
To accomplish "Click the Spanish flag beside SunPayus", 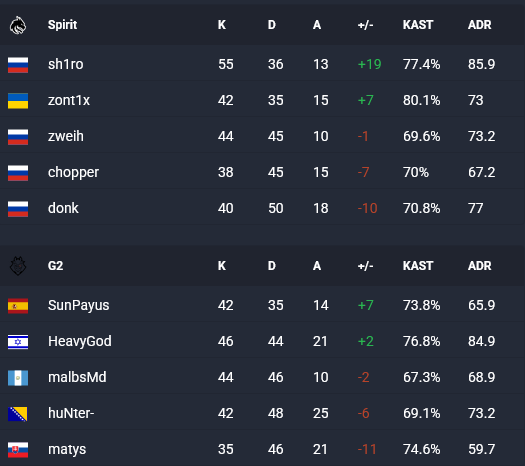I will [18, 306].
